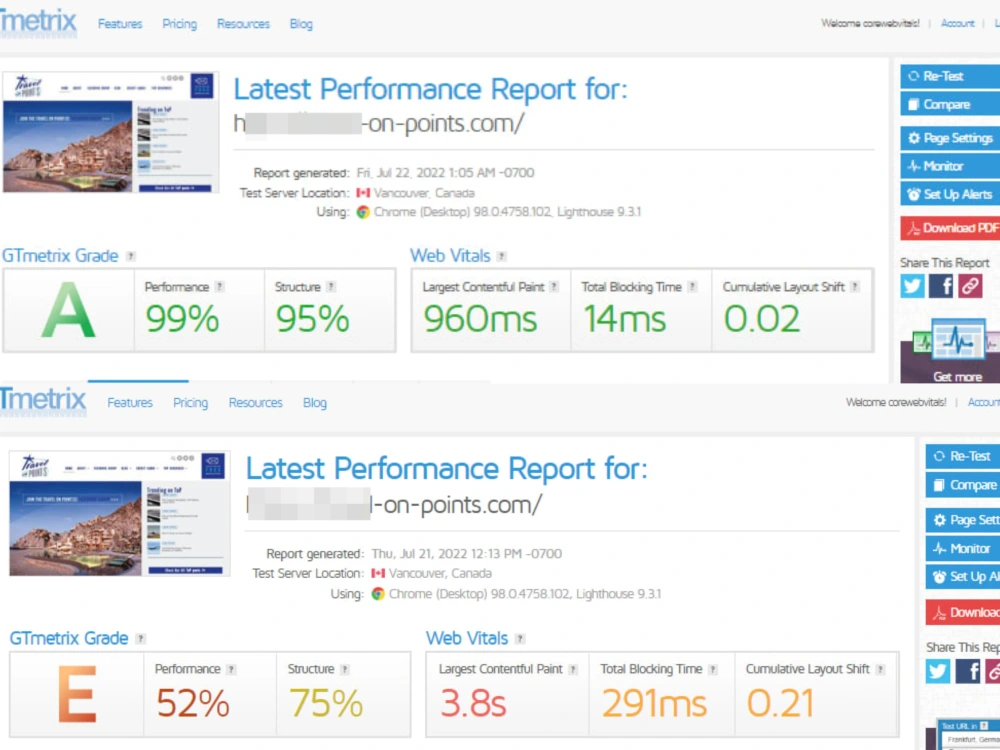This screenshot has height=750, width=1000.
Task: Open help icon next to top Web Vitals
Action: pyautogui.click(x=502, y=256)
